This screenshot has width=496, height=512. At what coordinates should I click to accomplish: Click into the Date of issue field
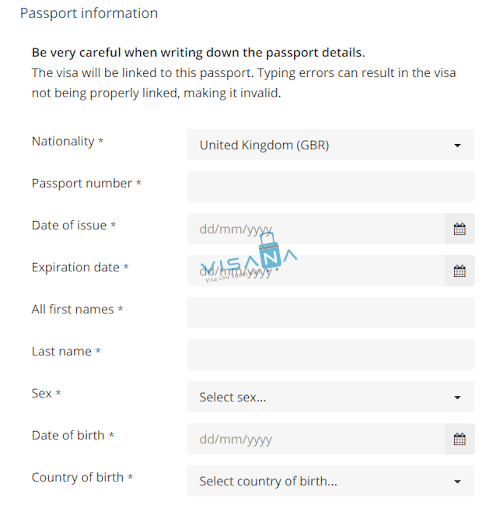[316, 229]
